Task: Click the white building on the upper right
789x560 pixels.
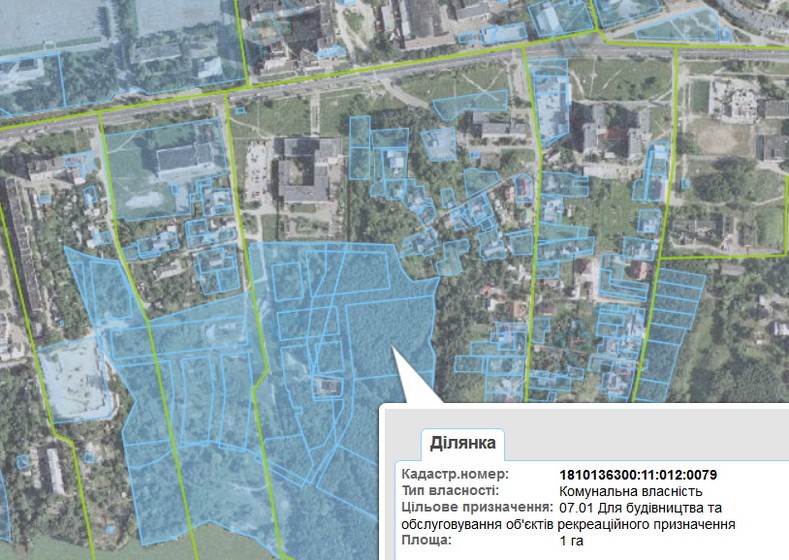Action: point(738,100)
